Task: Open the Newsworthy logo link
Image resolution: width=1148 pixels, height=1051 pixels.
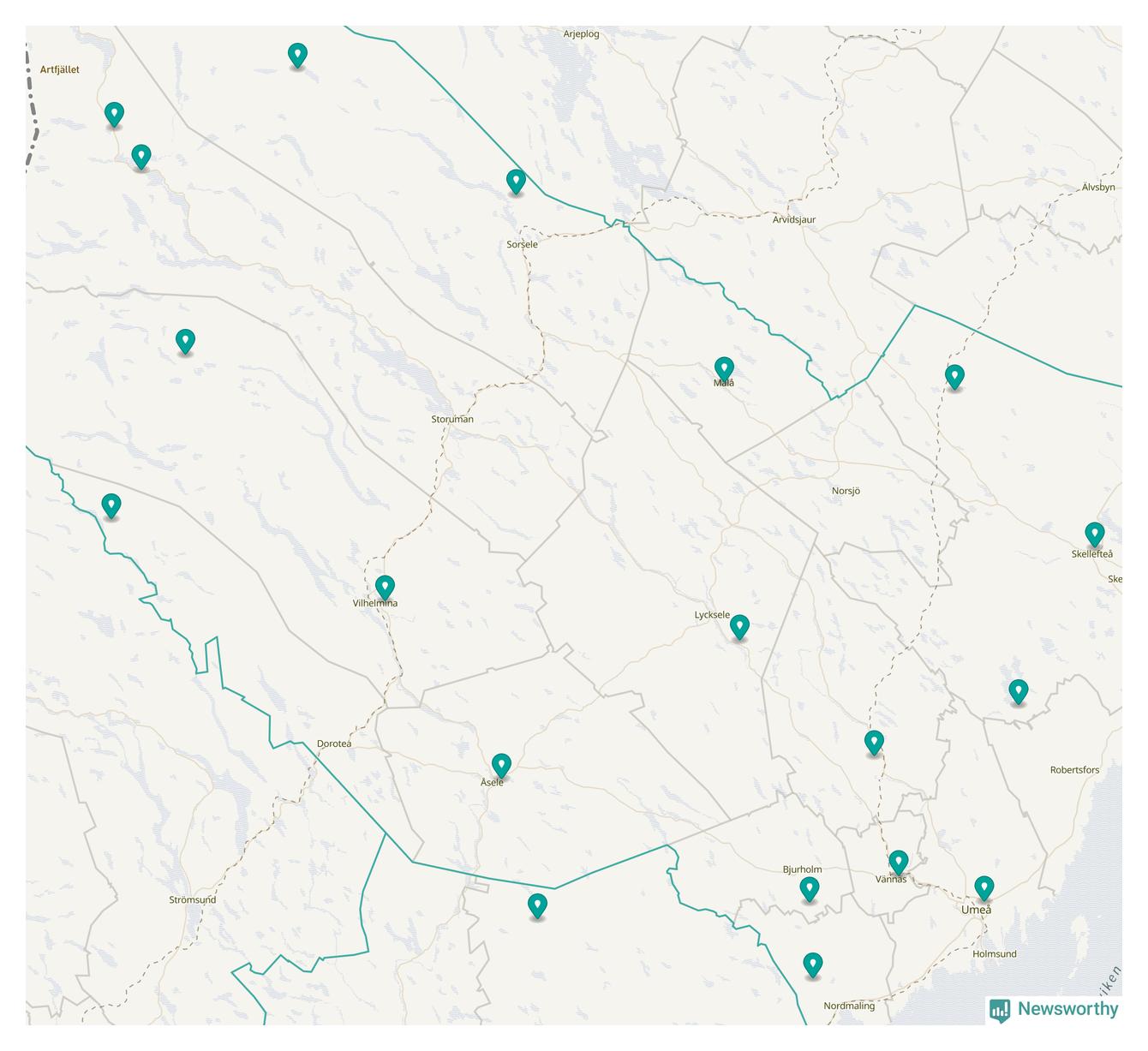Action: point(1054,1009)
